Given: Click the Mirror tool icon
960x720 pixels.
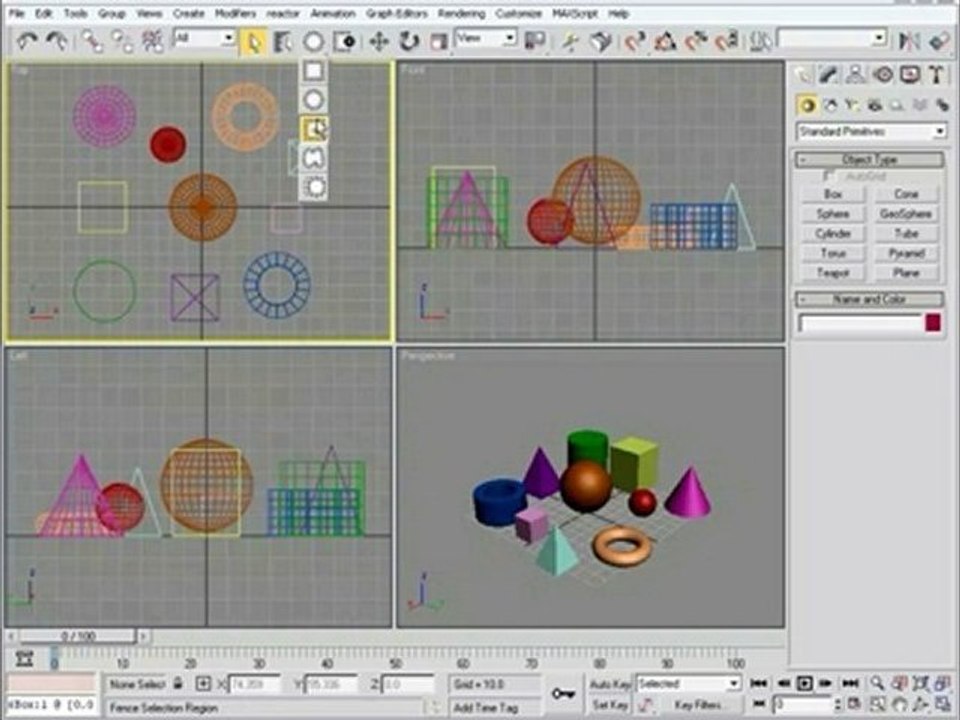Looking at the screenshot, I should pos(909,40).
